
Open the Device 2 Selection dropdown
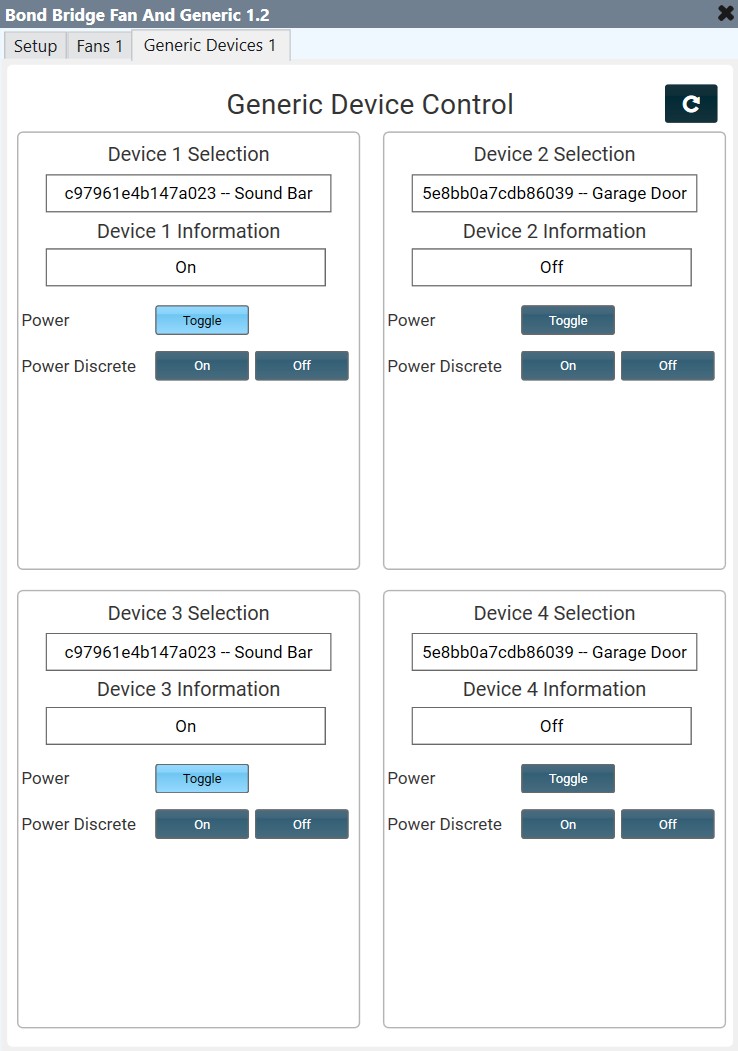click(553, 193)
